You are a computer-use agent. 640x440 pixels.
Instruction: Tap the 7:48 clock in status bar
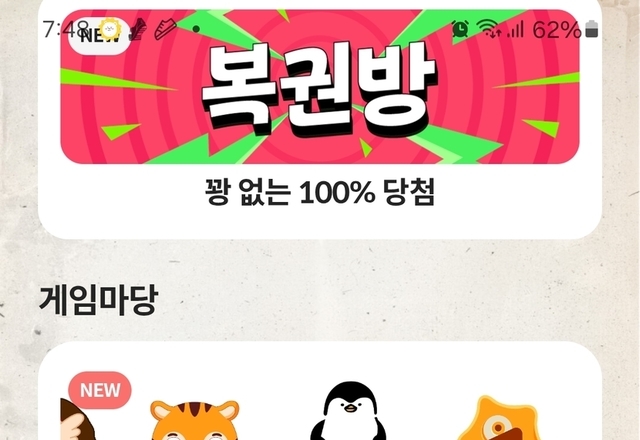point(66,29)
